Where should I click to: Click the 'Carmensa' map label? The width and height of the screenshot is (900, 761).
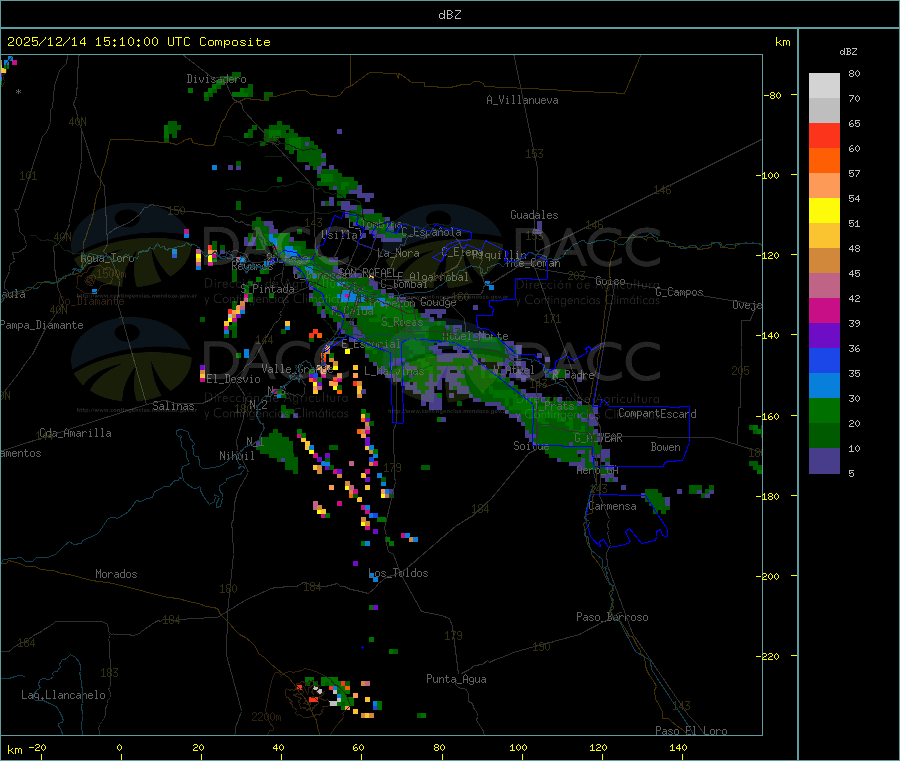[x=612, y=506]
